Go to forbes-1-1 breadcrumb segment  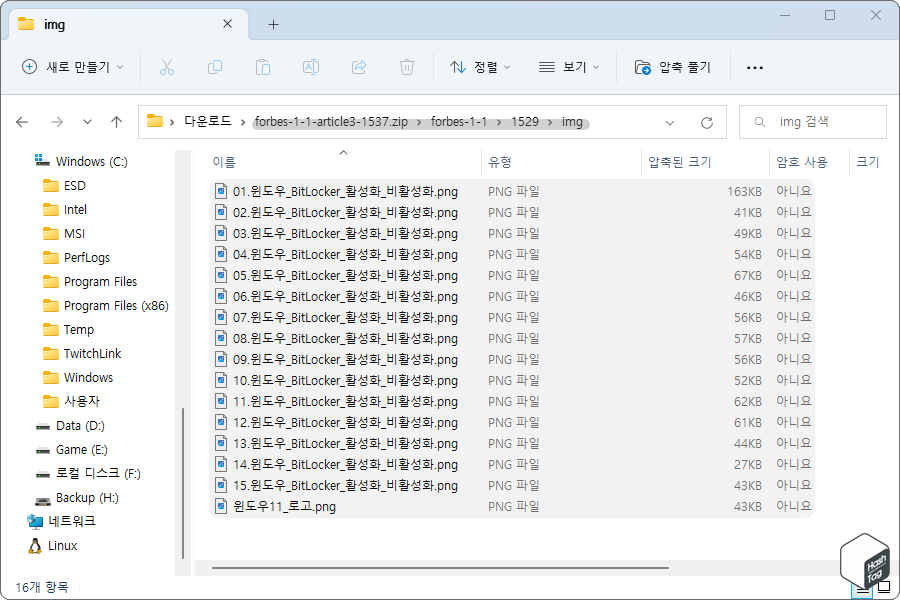(x=459, y=122)
